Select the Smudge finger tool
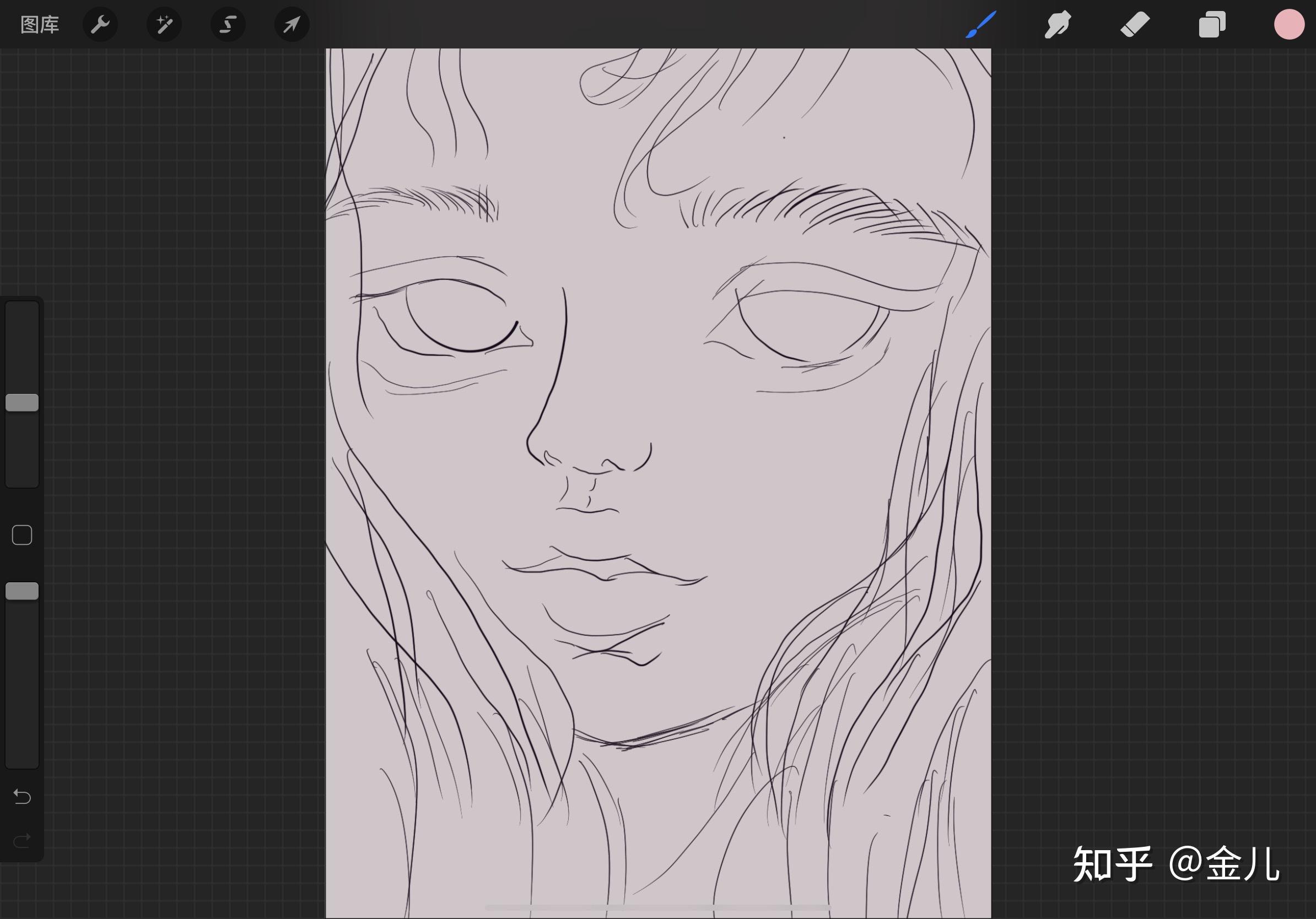This screenshot has height=919, width=1316. pos(1058,25)
